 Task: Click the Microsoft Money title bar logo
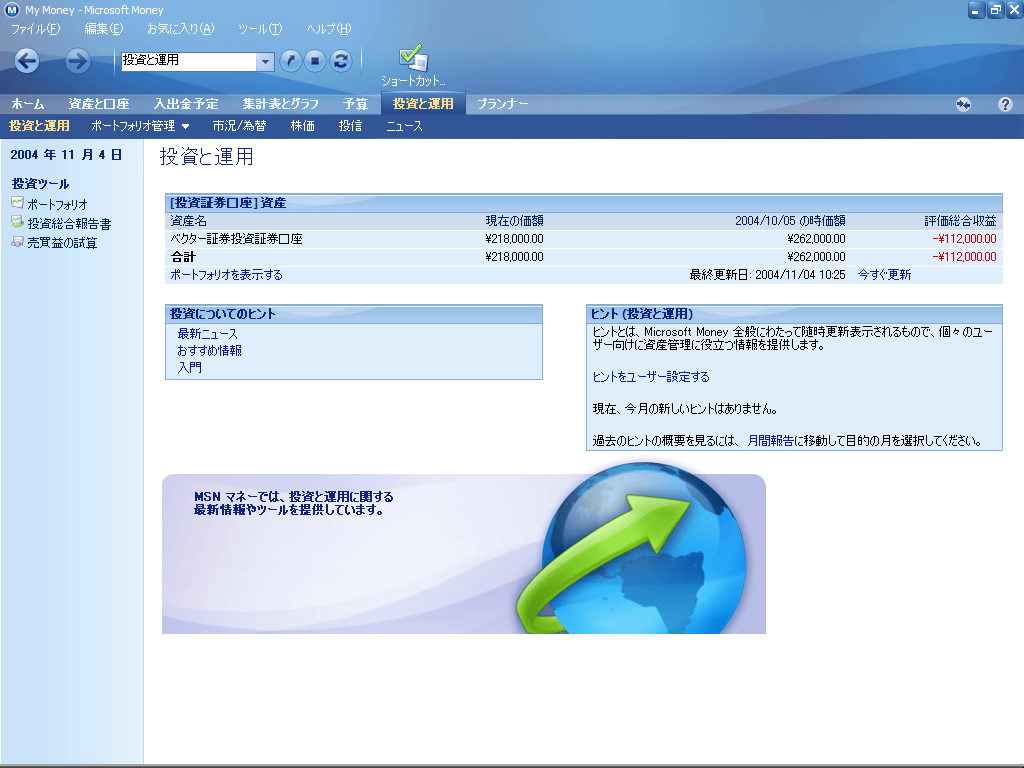11,10
